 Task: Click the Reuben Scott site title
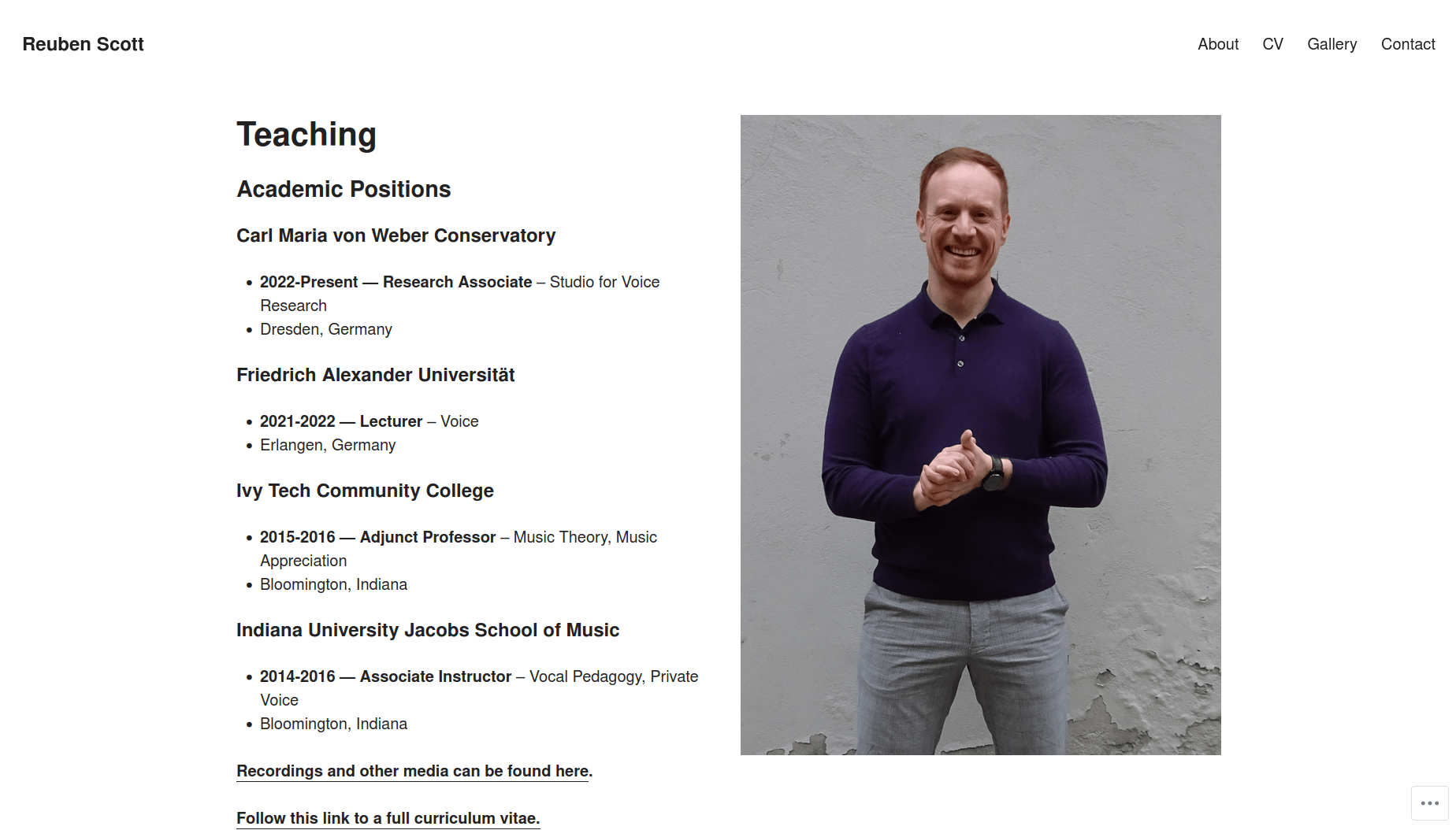click(x=83, y=44)
